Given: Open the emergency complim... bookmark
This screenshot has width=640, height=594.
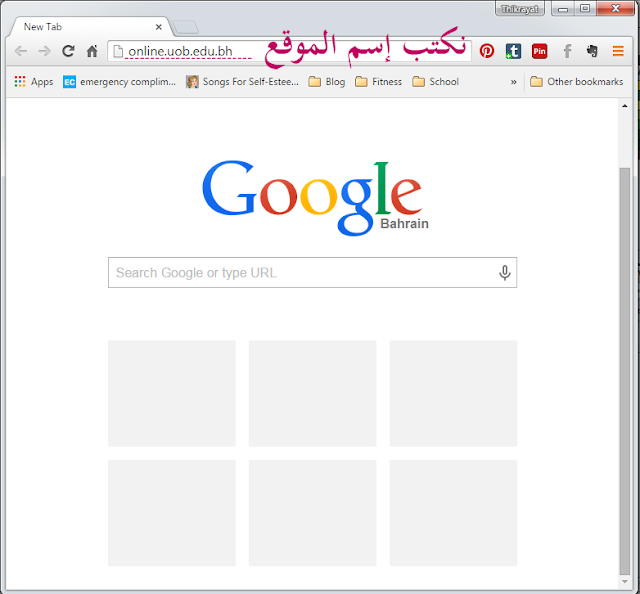Looking at the screenshot, I should point(120,82).
